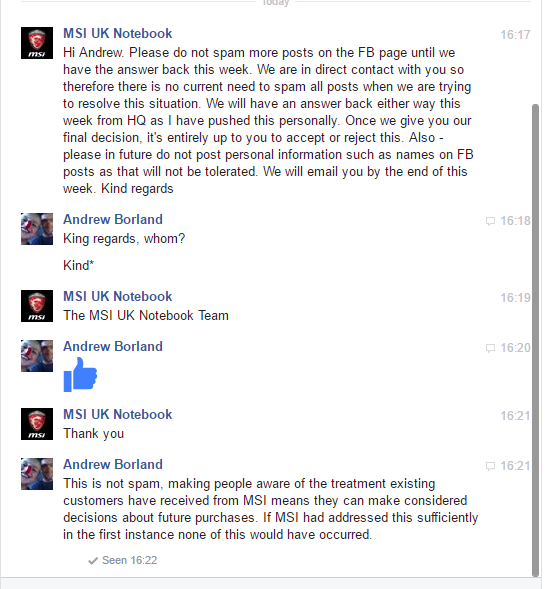This screenshot has width=548, height=589.
Task: Click Andrew Borland's avatar at 16:18
Action: 37,229
